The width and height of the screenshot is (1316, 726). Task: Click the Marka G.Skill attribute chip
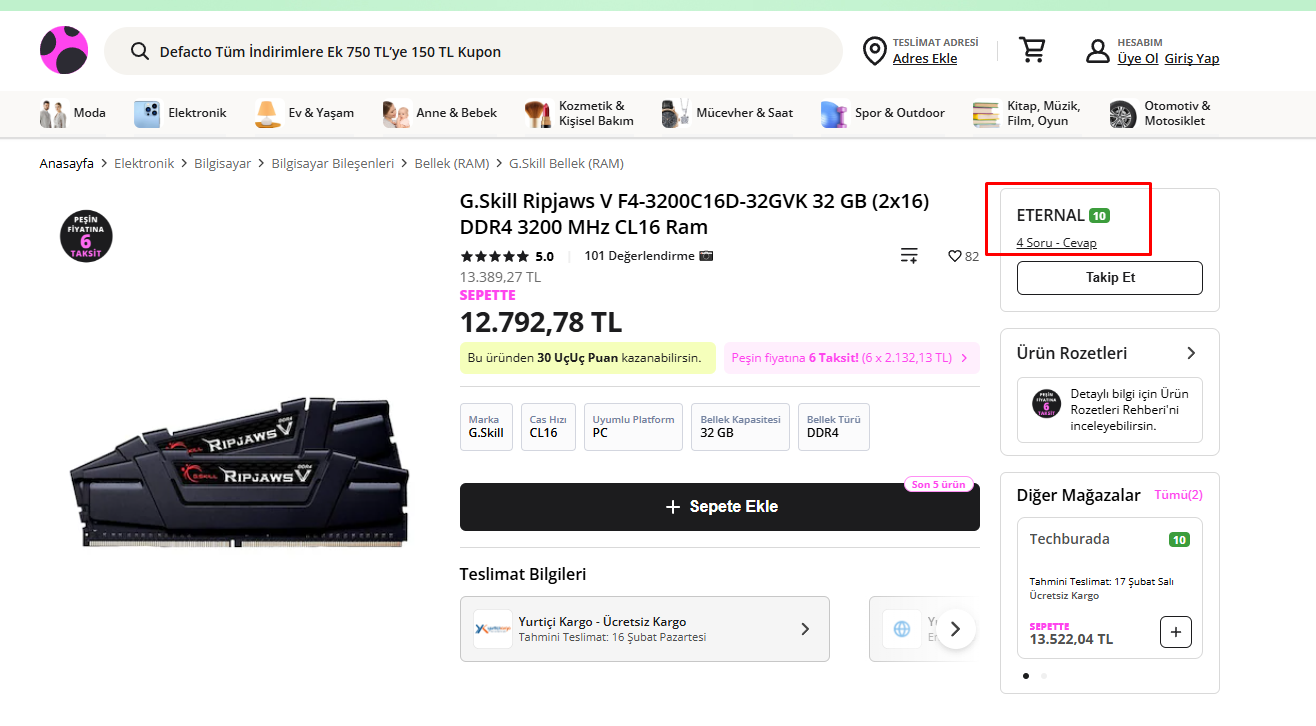[x=486, y=427]
